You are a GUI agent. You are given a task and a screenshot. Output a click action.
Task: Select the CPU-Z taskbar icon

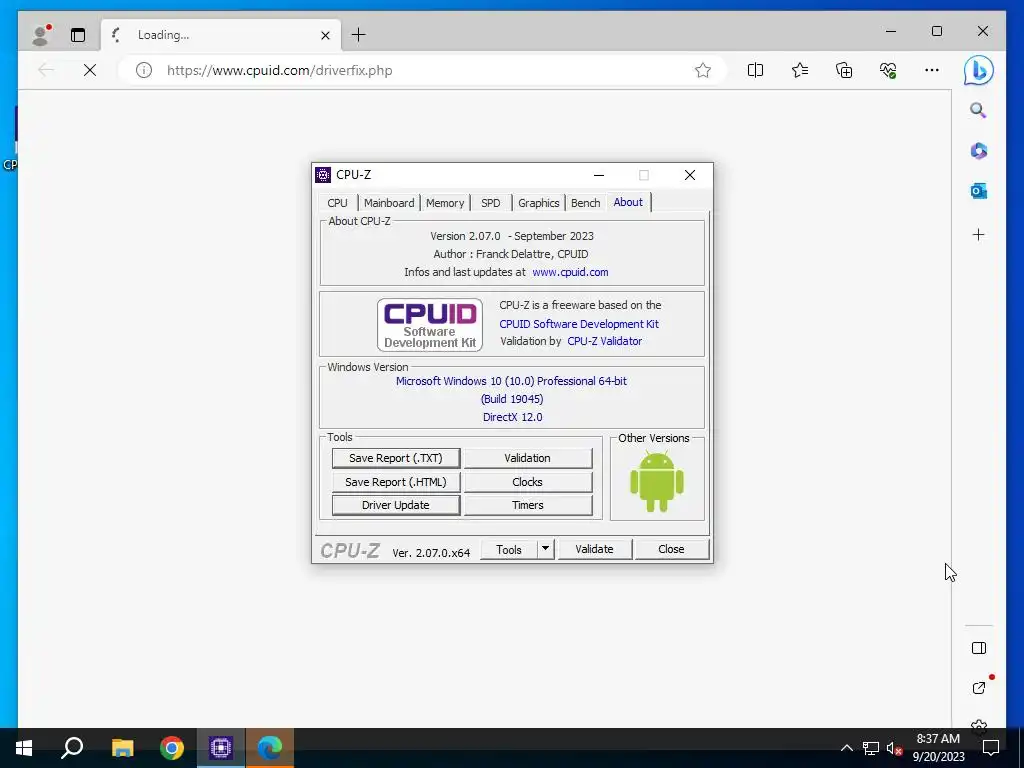221,748
